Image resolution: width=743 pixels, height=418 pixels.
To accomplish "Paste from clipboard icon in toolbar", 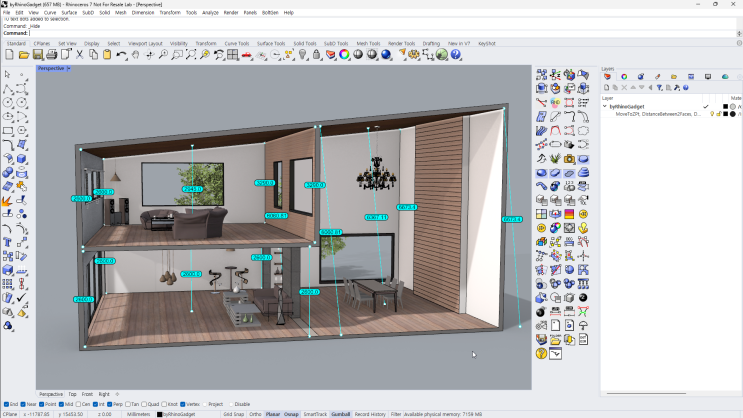I will pyautogui.click(x=107, y=55).
